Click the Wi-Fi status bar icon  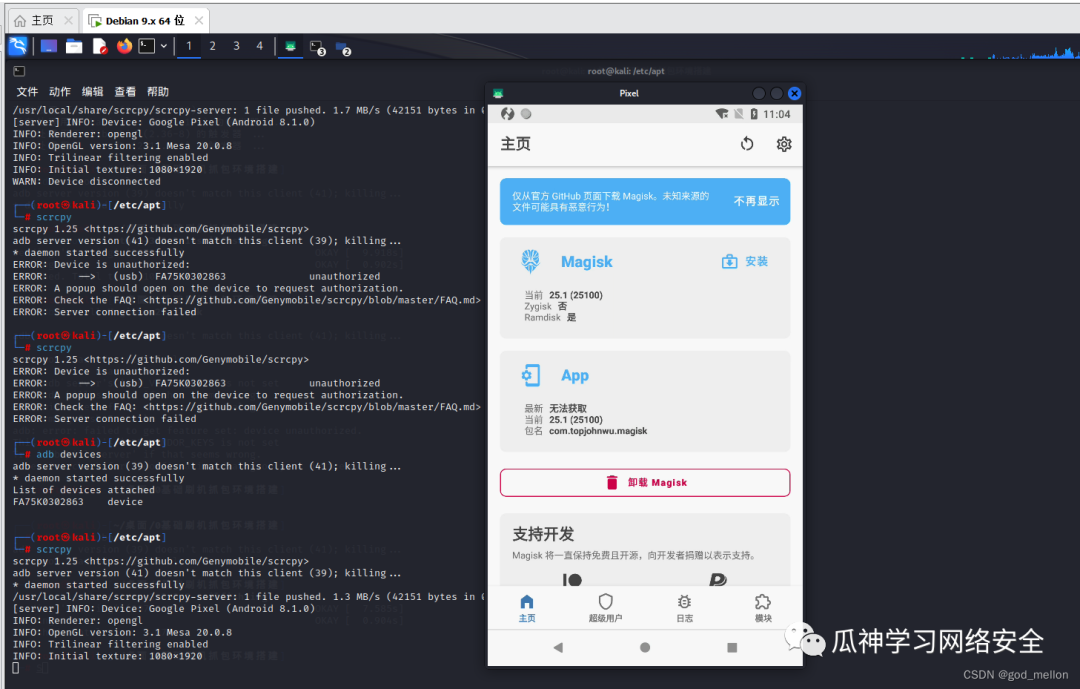pyautogui.click(x=721, y=114)
